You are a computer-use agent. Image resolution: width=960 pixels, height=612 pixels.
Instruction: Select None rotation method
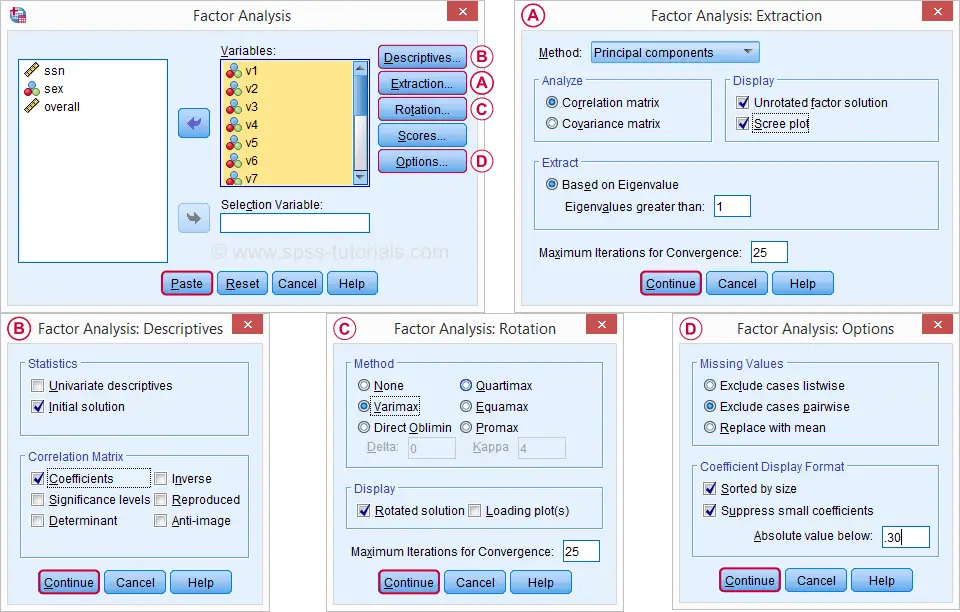(x=364, y=386)
